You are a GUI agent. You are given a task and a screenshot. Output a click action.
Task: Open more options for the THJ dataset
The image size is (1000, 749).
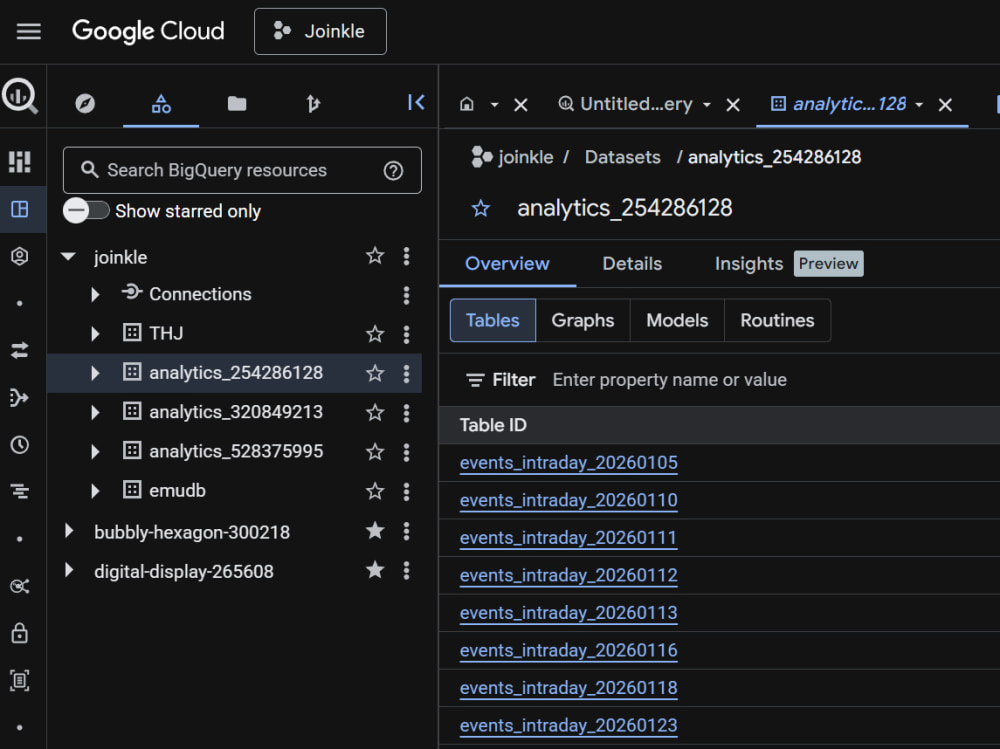406,334
